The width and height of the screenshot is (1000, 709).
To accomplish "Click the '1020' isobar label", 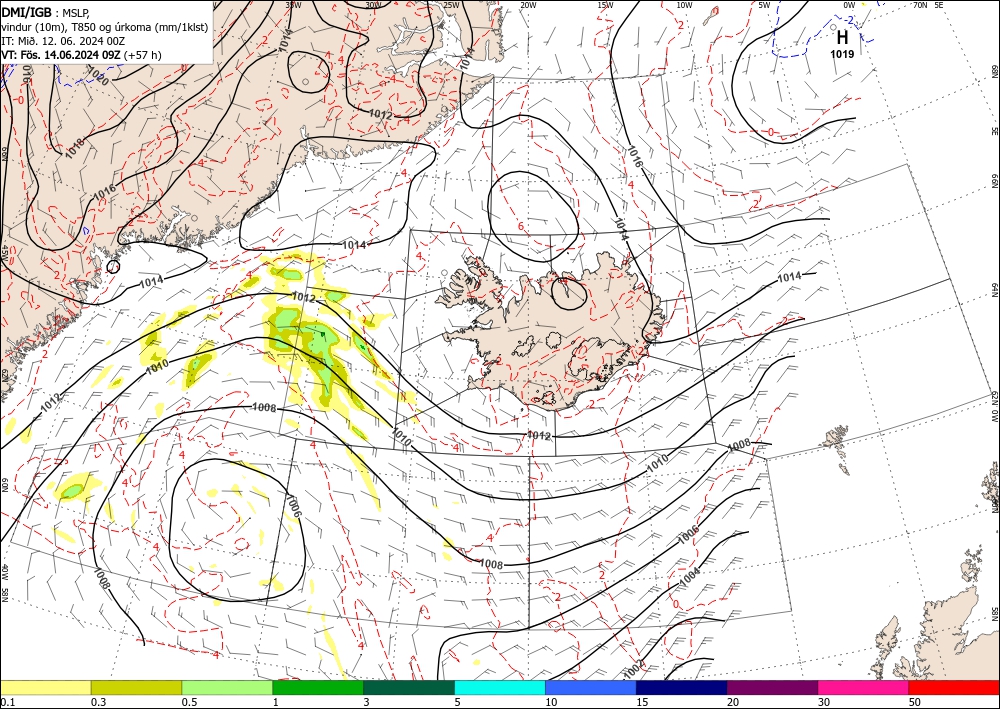I will click(x=97, y=77).
